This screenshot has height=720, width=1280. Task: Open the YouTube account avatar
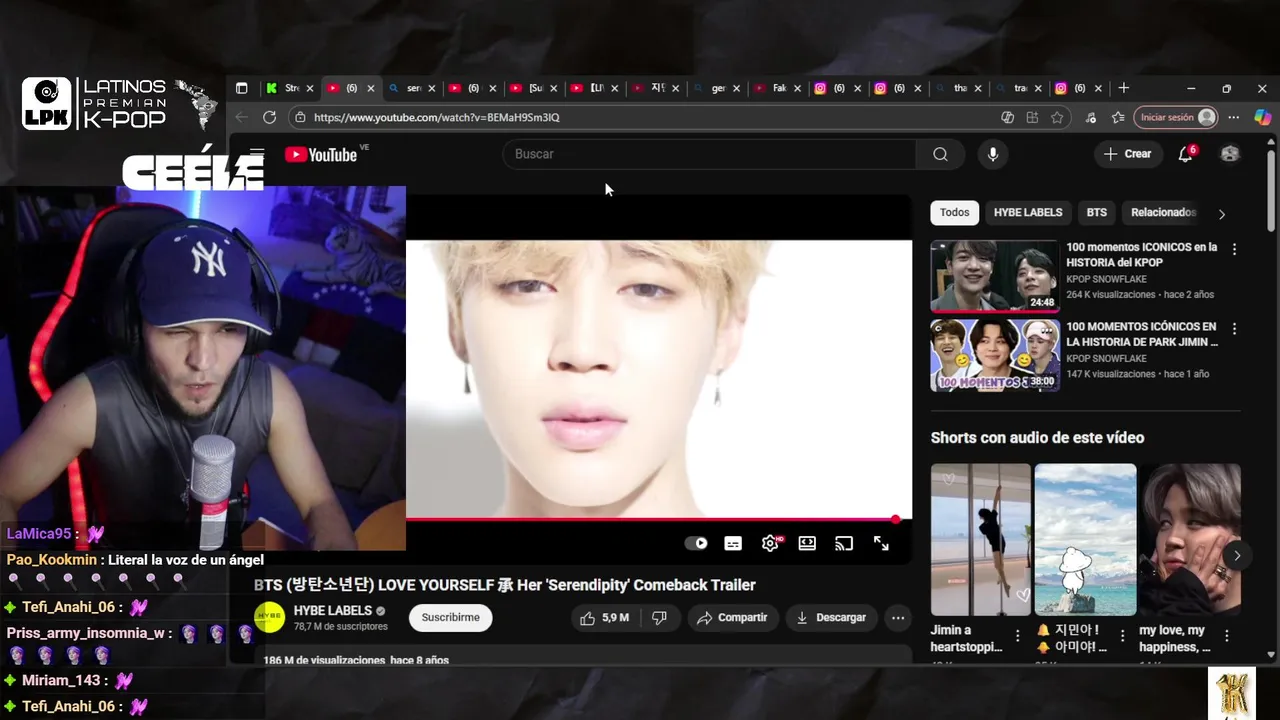click(1230, 154)
